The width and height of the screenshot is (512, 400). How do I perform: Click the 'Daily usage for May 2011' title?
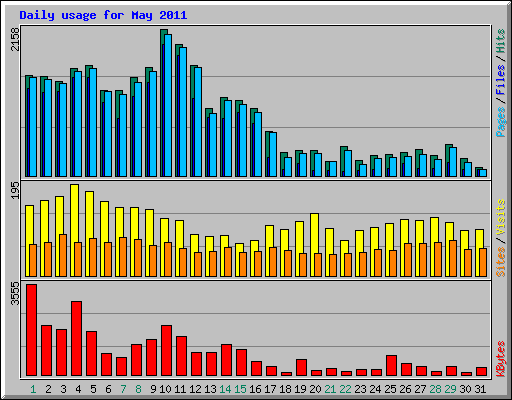[103, 15]
